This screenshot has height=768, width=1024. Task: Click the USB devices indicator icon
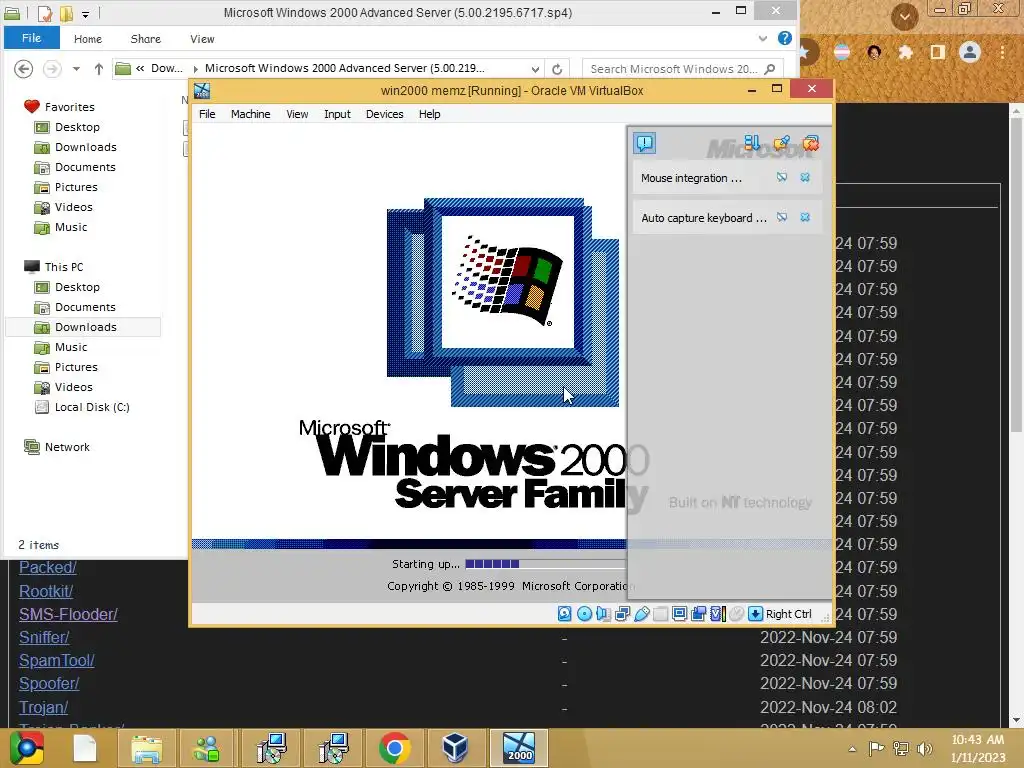tap(641, 613)
